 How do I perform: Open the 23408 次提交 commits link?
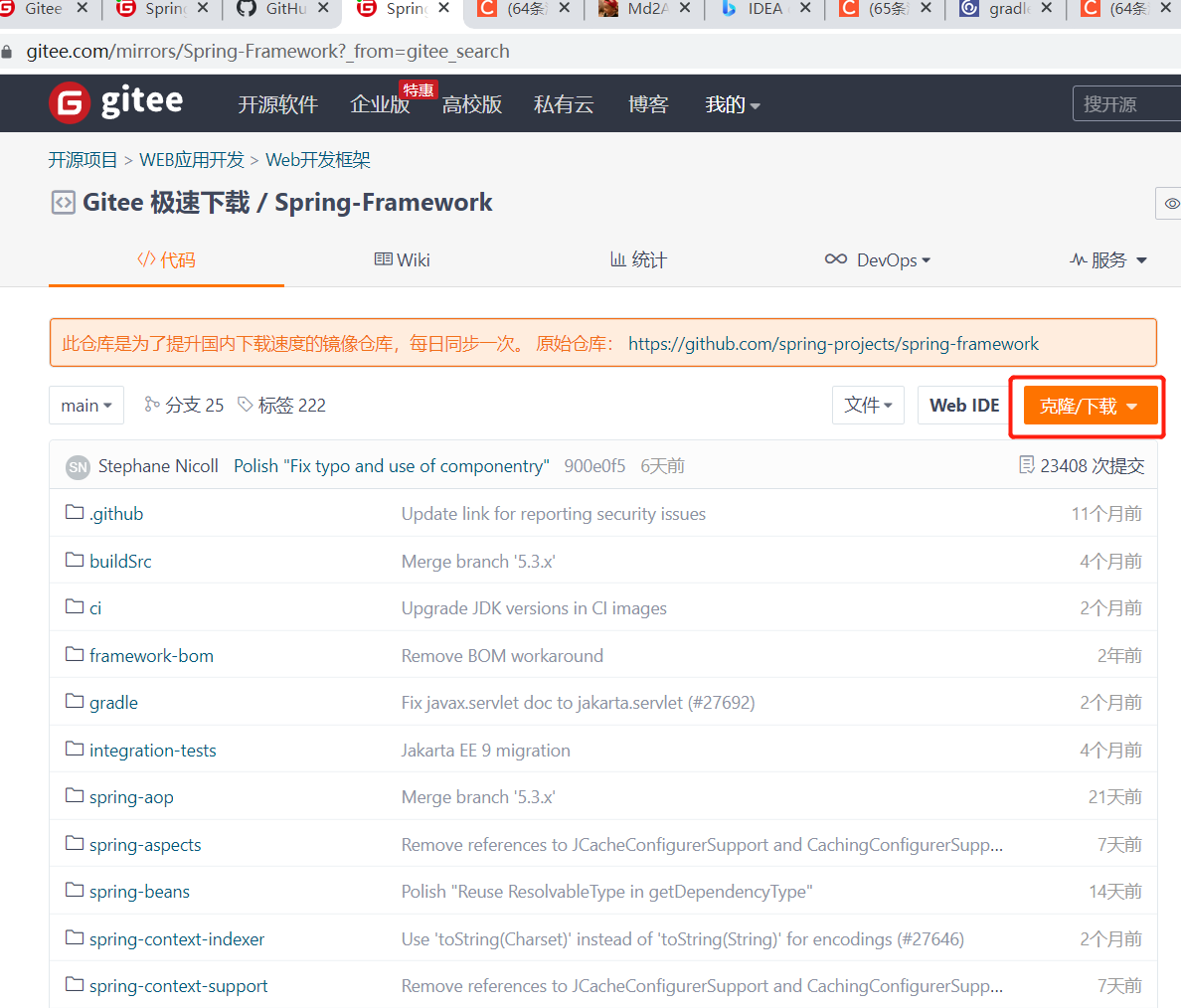1082,465
